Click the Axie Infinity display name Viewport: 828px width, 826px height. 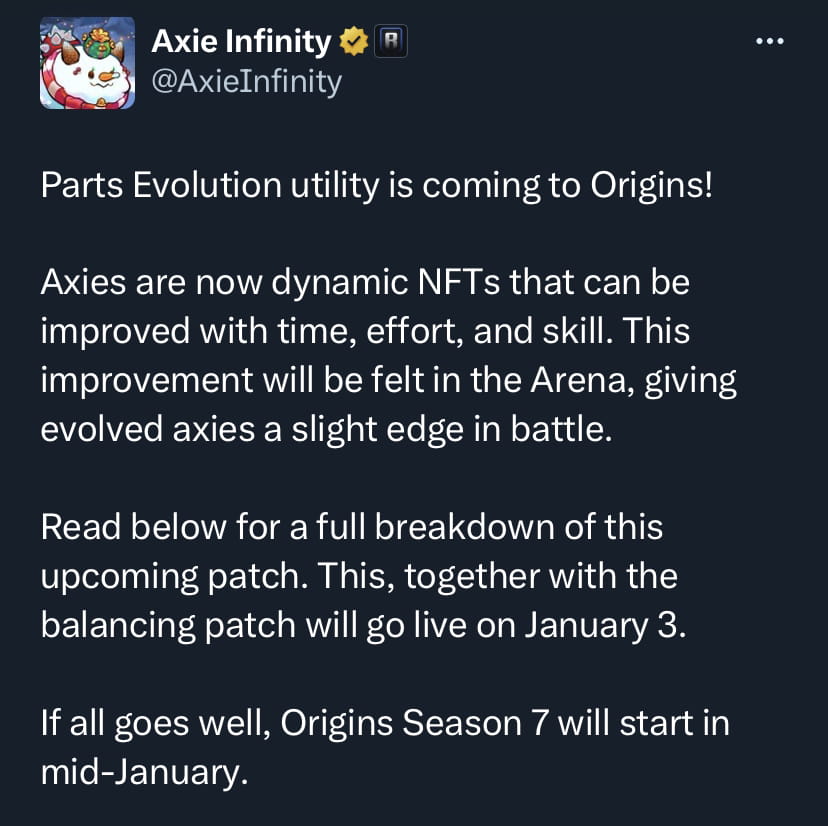click(x=238, y=41)
